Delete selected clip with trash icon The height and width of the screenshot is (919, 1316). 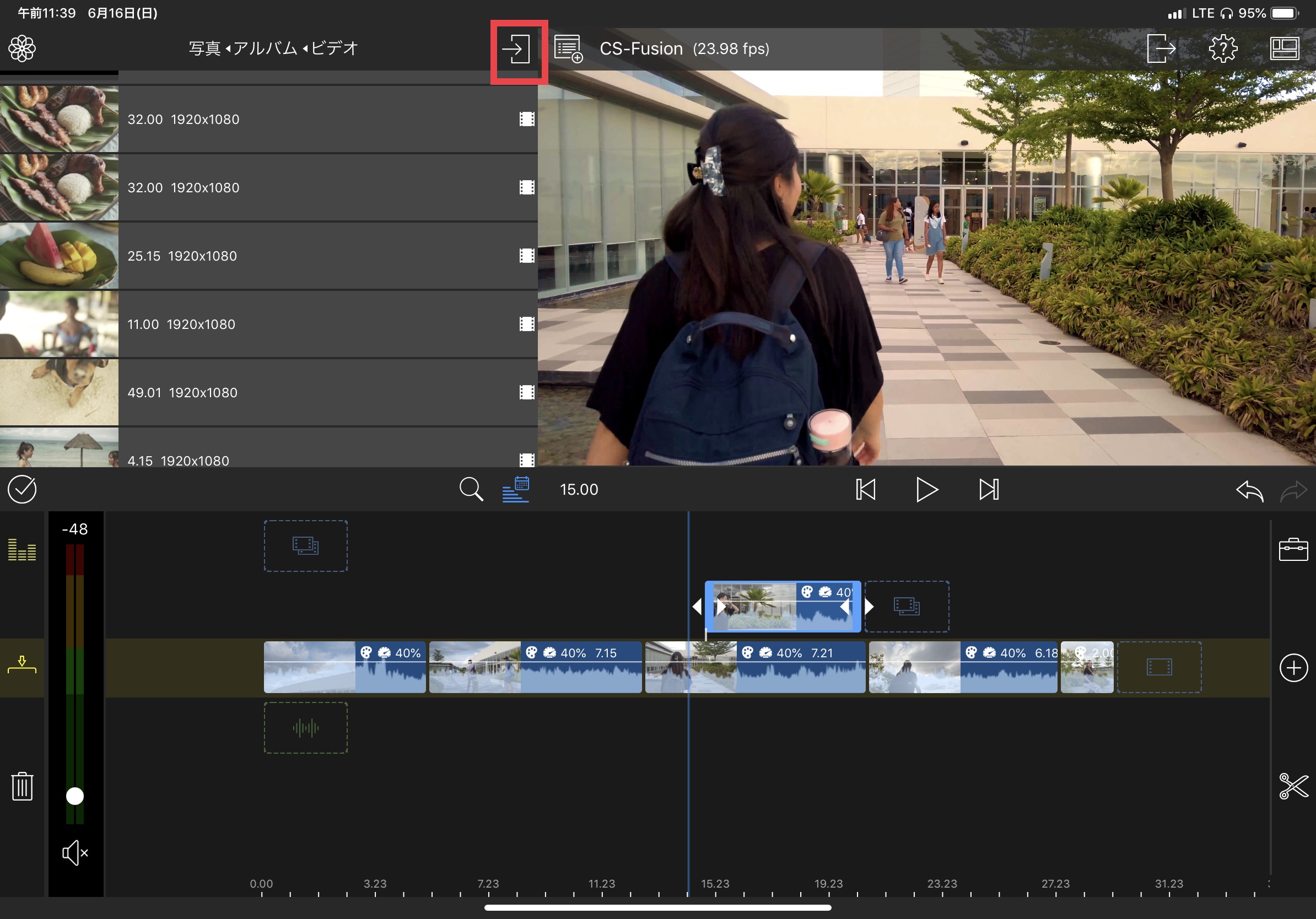pyautogui.click(x=23, y=786)
